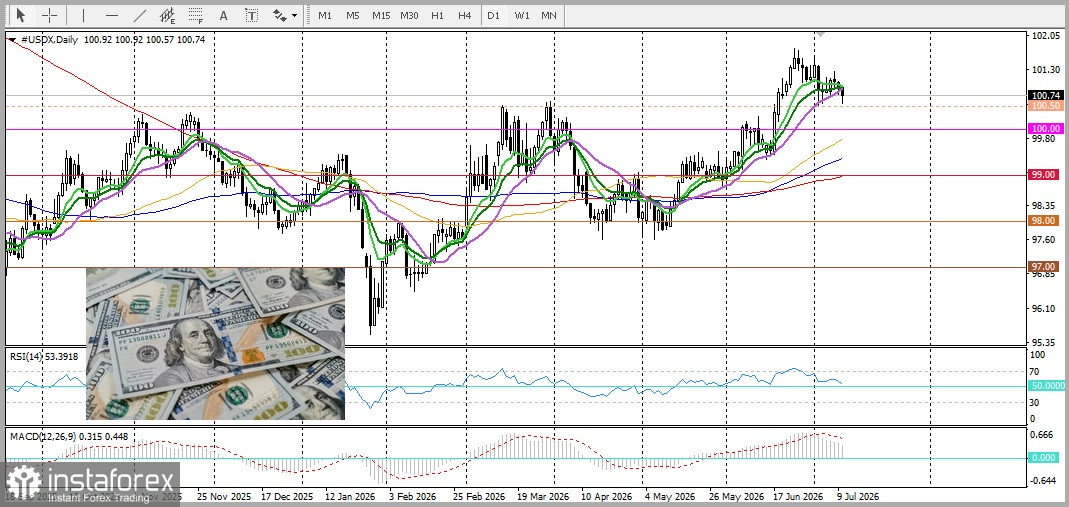Switch chart to M30 timeframe
The height and width of the screenshot is (507, 1069).
[x=409, y=15]
